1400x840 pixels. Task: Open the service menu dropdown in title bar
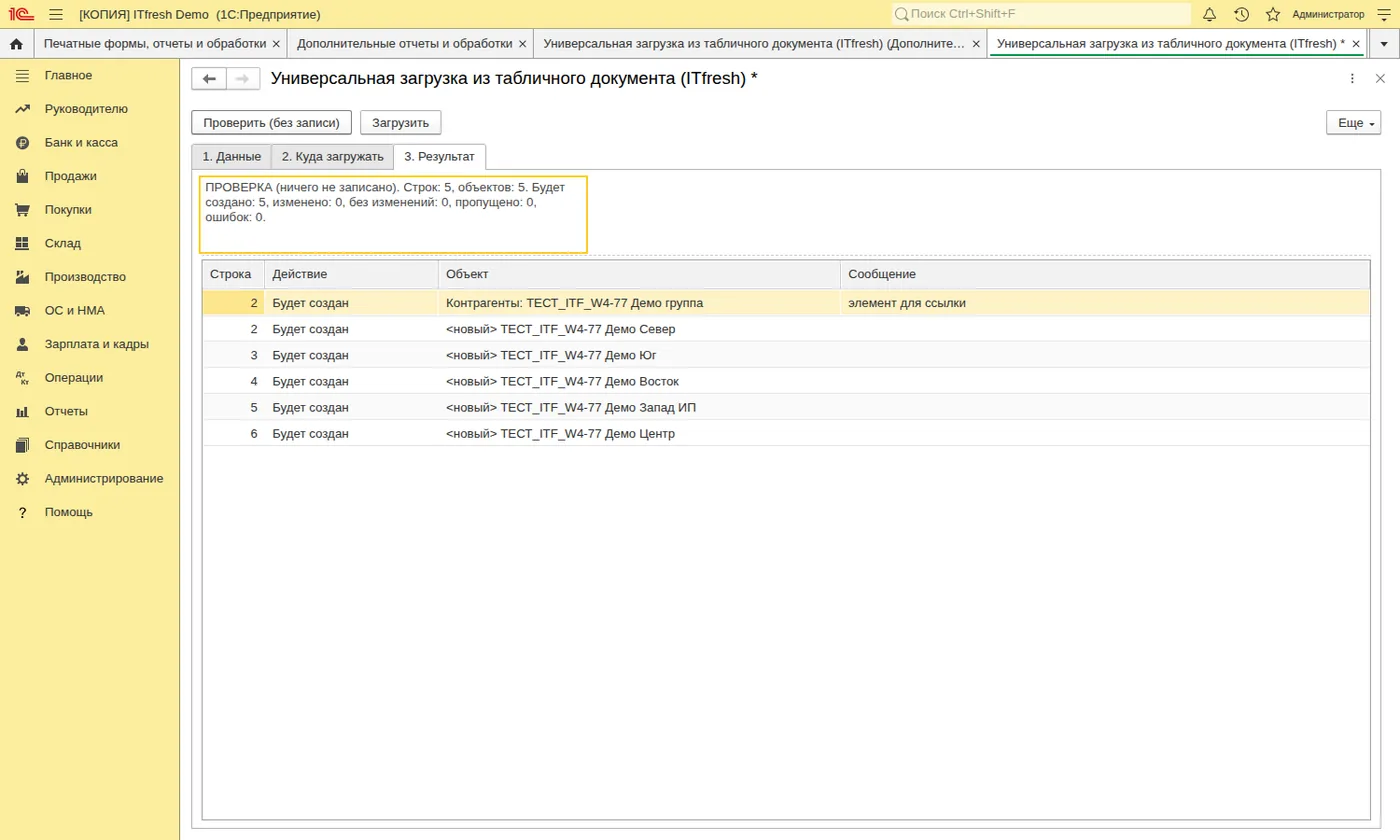coord(1384,14)
